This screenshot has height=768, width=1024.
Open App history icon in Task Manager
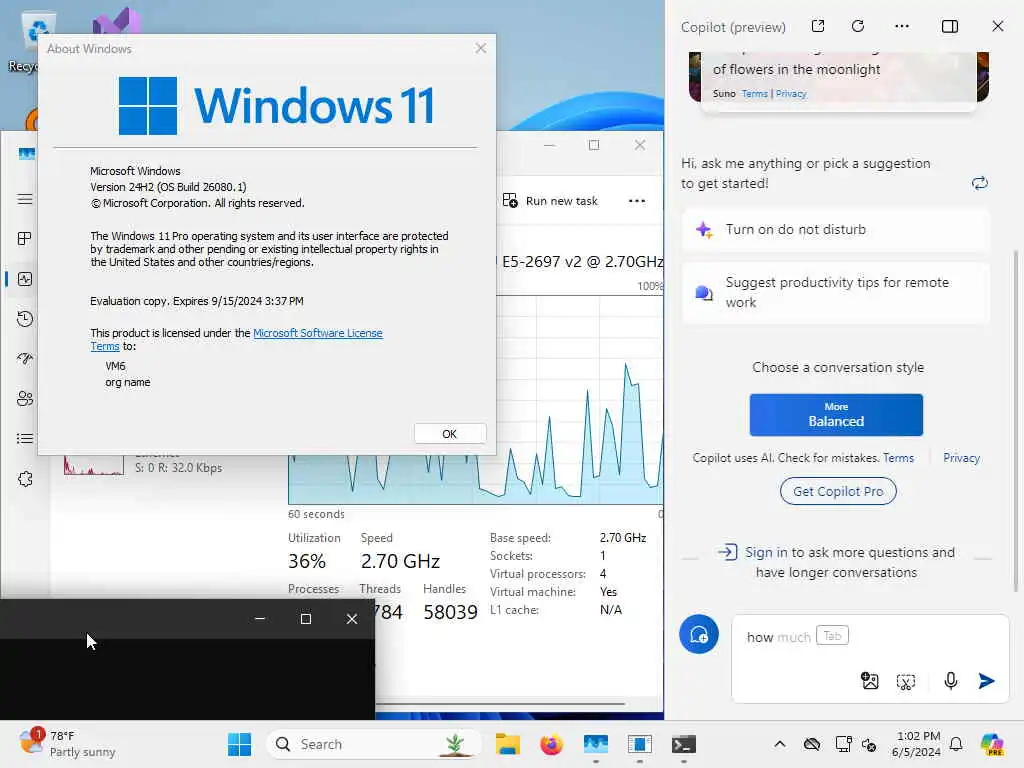[25, 319]
